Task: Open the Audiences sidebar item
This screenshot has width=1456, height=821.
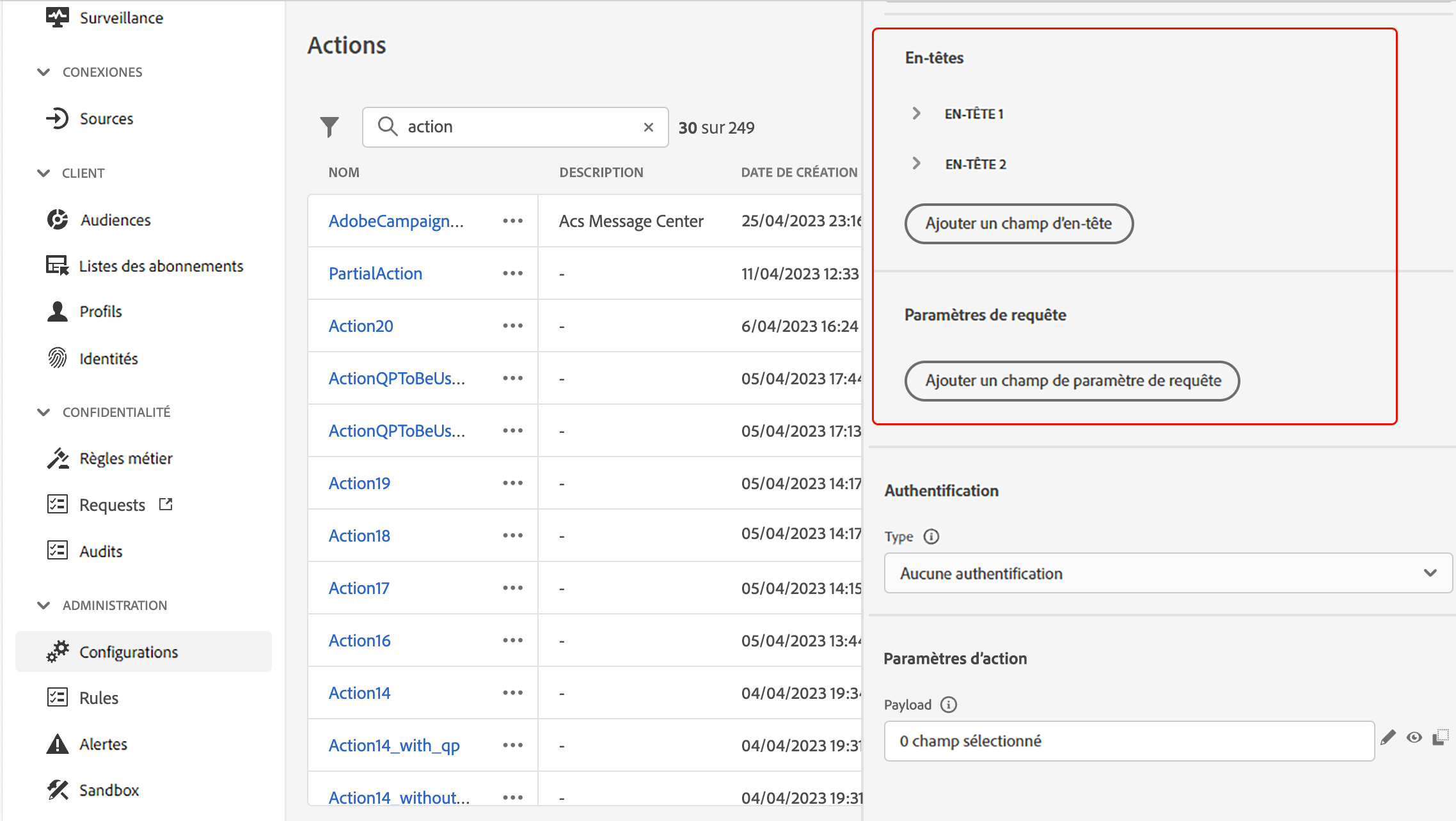Action: pyautogui.click(x=115, y=220)
